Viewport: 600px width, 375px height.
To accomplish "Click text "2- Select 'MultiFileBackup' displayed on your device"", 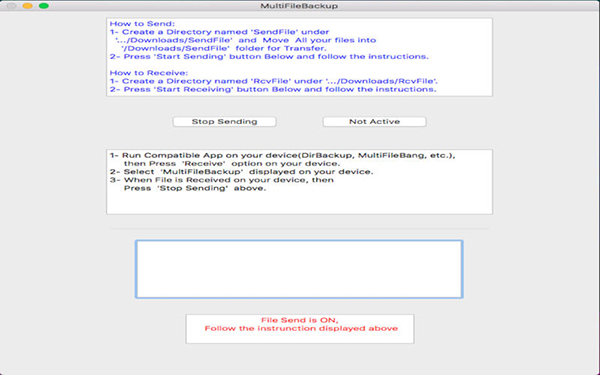I will [241, 172].
